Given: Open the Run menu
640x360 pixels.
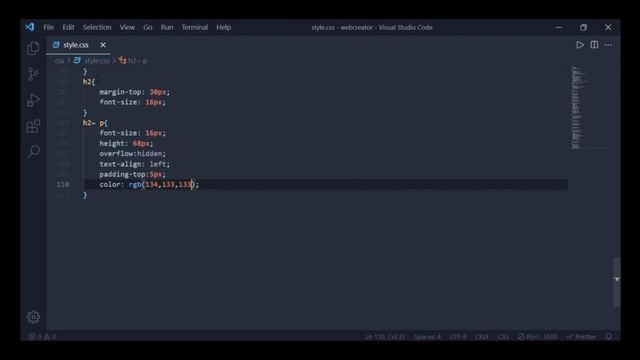Looking at the screenshot, I should click(167, 27).
